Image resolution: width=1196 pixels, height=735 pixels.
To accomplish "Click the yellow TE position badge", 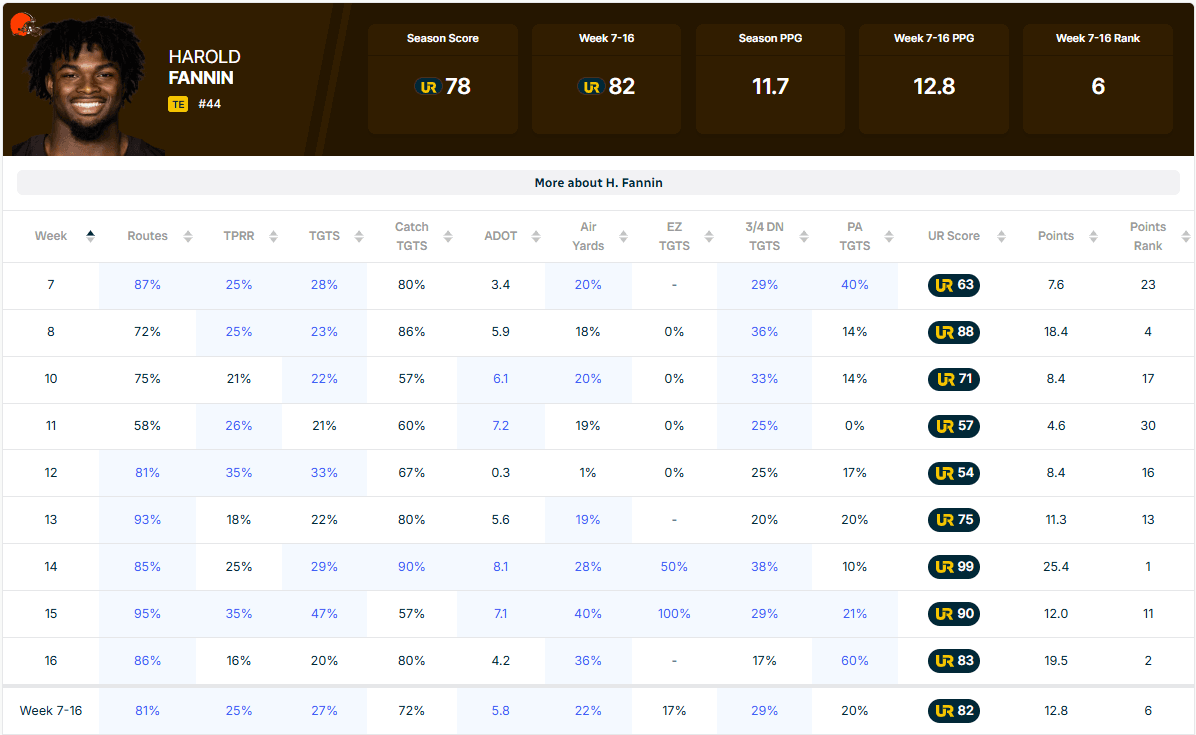I will point(178,104).
